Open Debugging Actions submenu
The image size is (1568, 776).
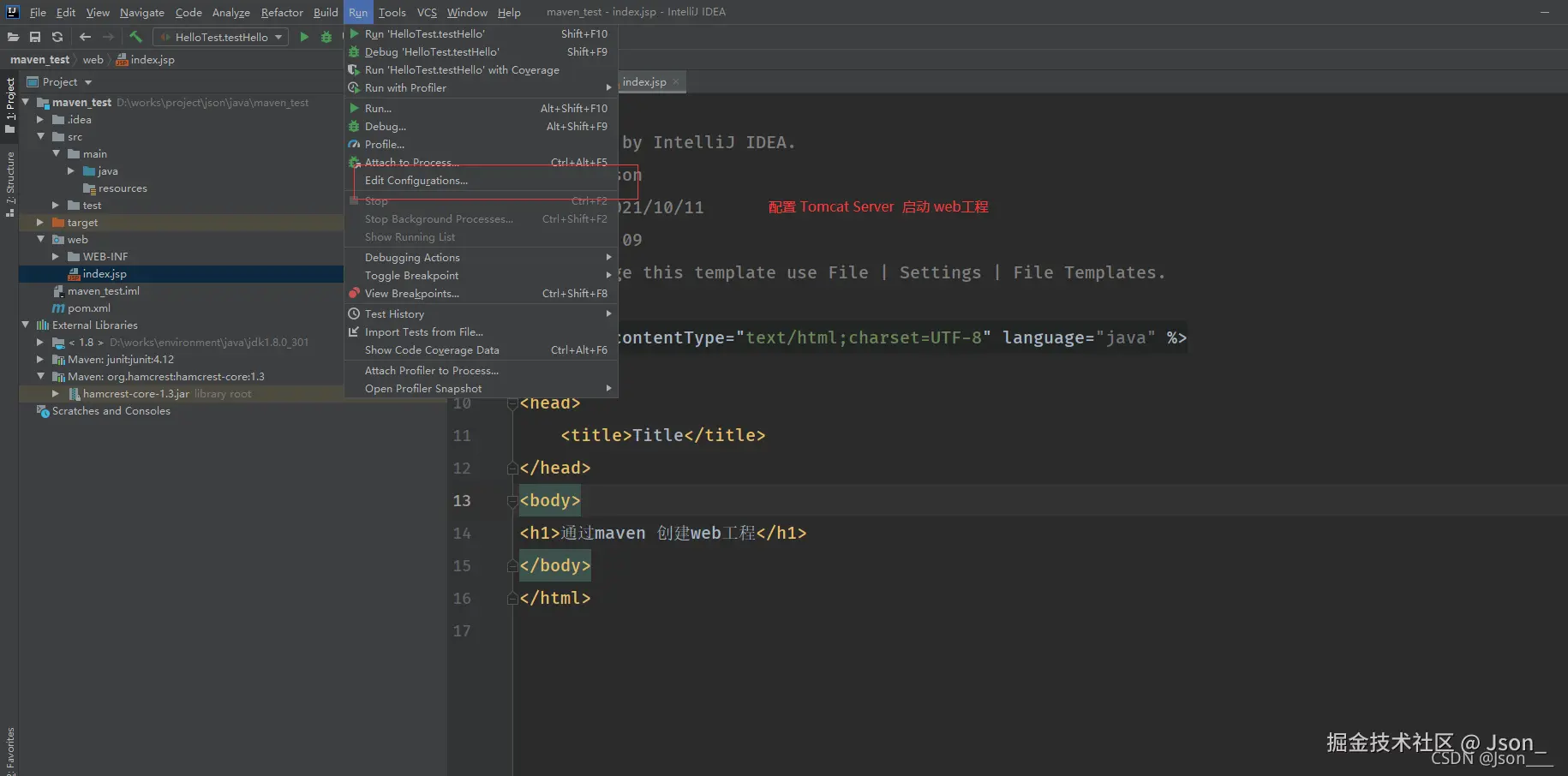[481, 257]
